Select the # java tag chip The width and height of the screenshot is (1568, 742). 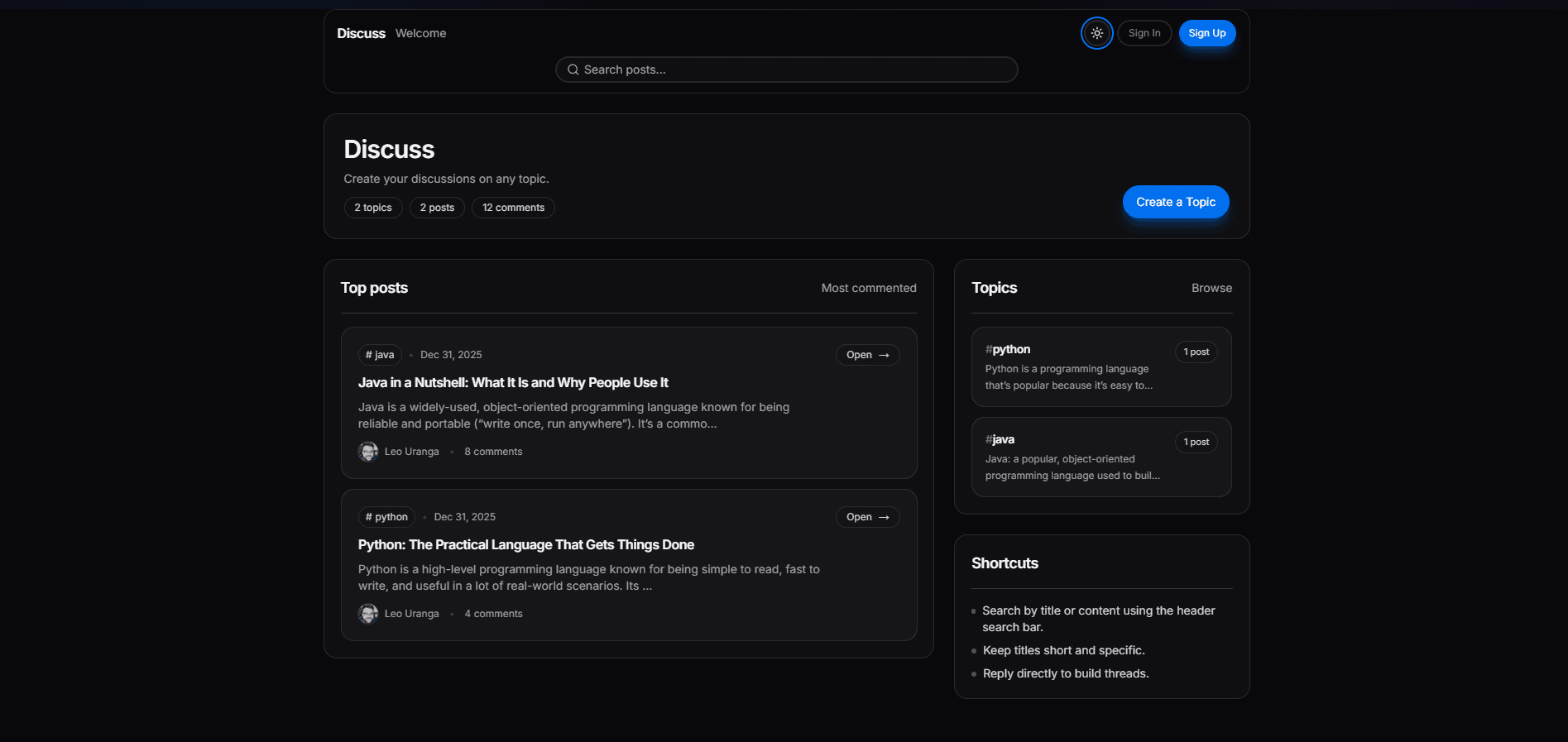380,355
